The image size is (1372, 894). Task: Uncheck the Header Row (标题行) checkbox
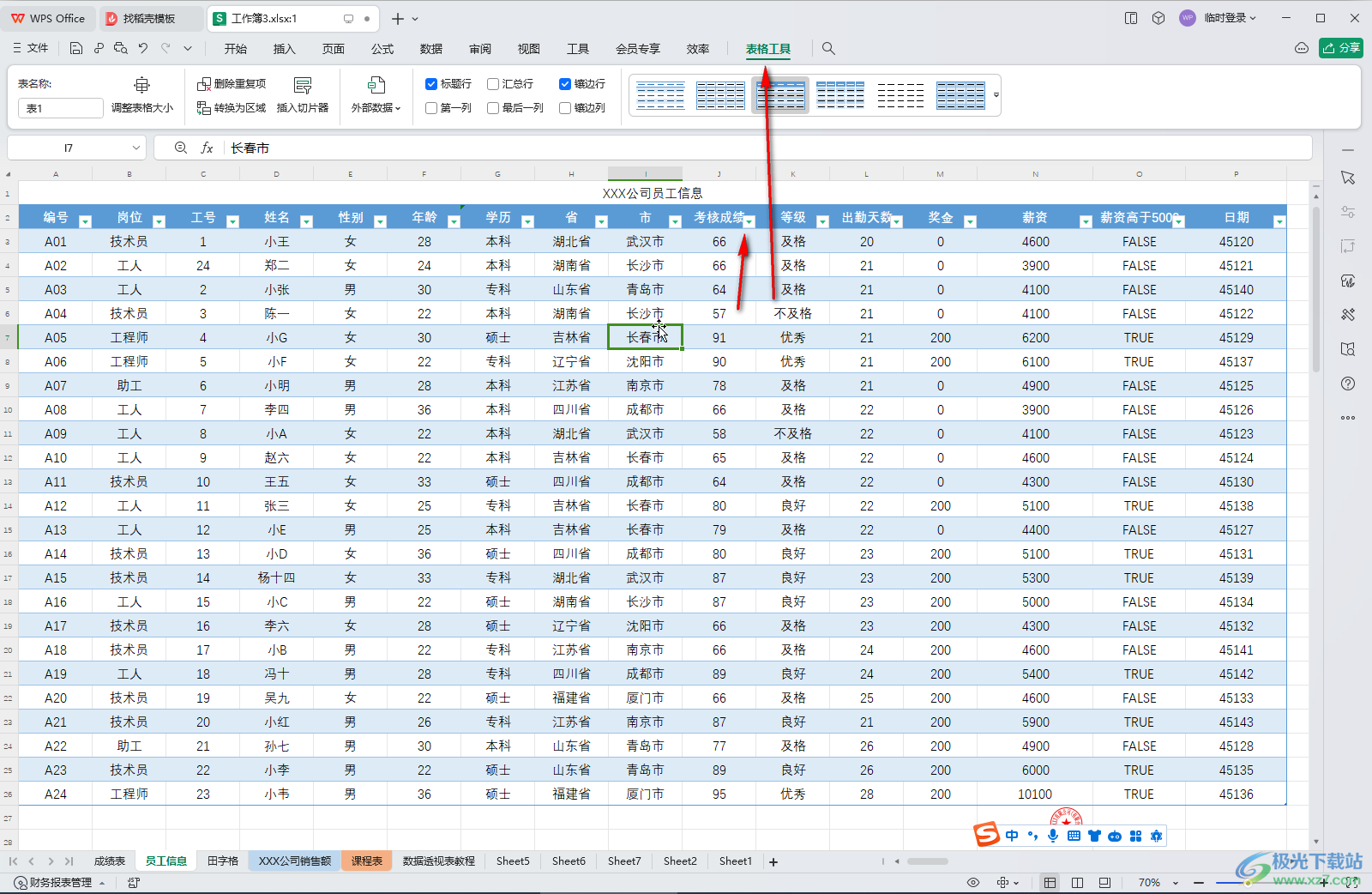[431, 84]
